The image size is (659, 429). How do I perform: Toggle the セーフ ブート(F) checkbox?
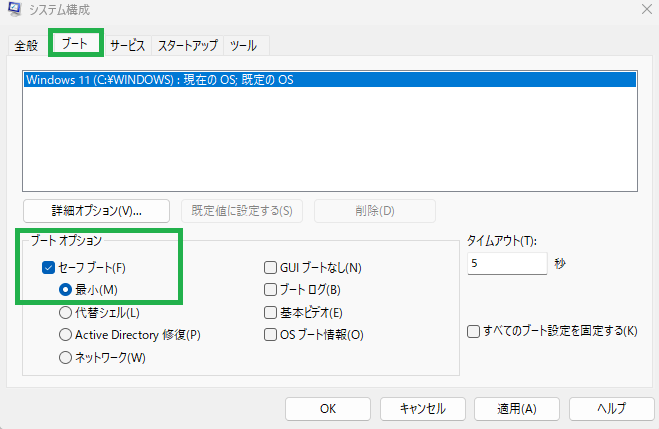tap(48, 268)
